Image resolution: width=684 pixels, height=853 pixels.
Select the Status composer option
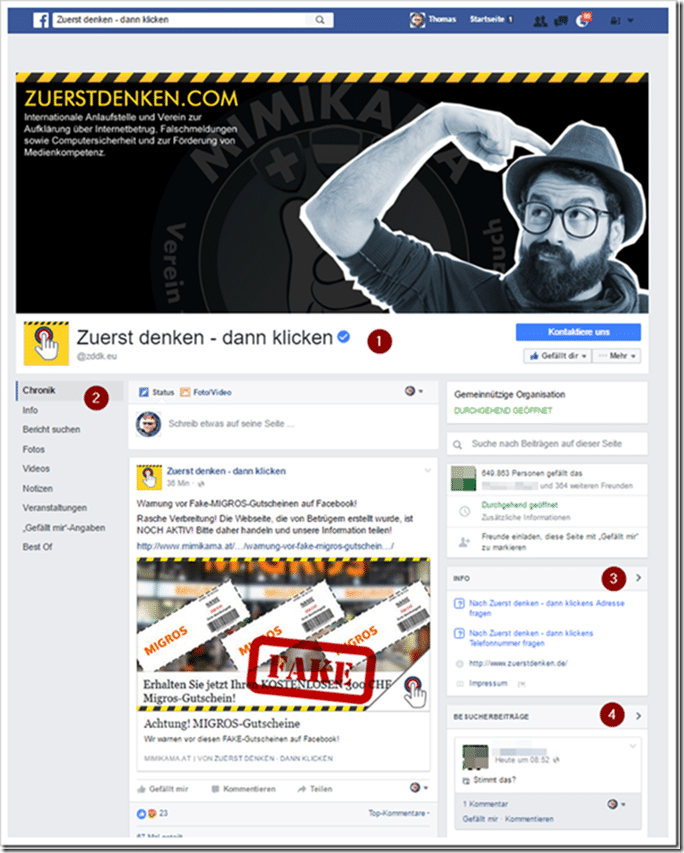pyautogui.click(x=156, y=392)
